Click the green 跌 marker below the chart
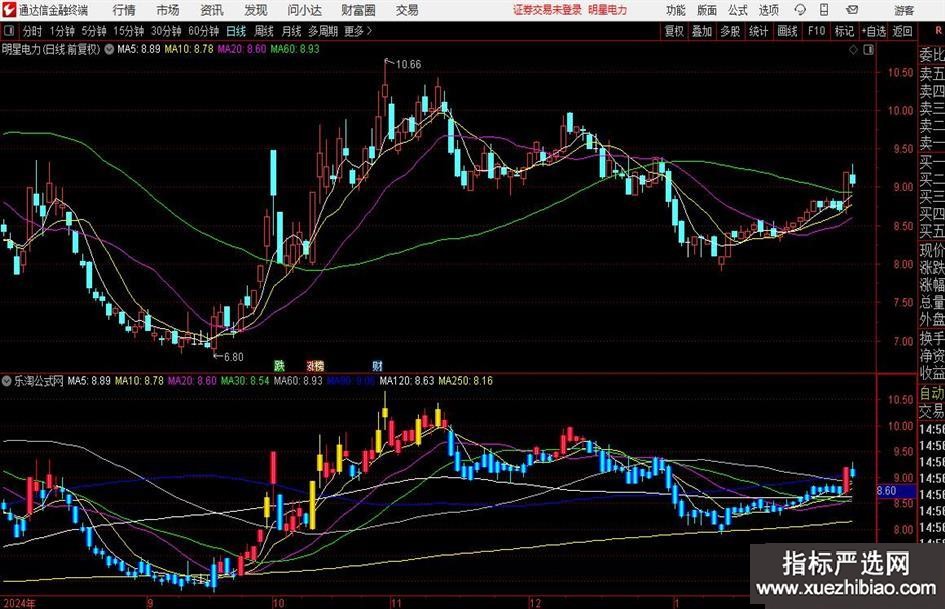The image size is (945, 609). [x=279, y=365]
